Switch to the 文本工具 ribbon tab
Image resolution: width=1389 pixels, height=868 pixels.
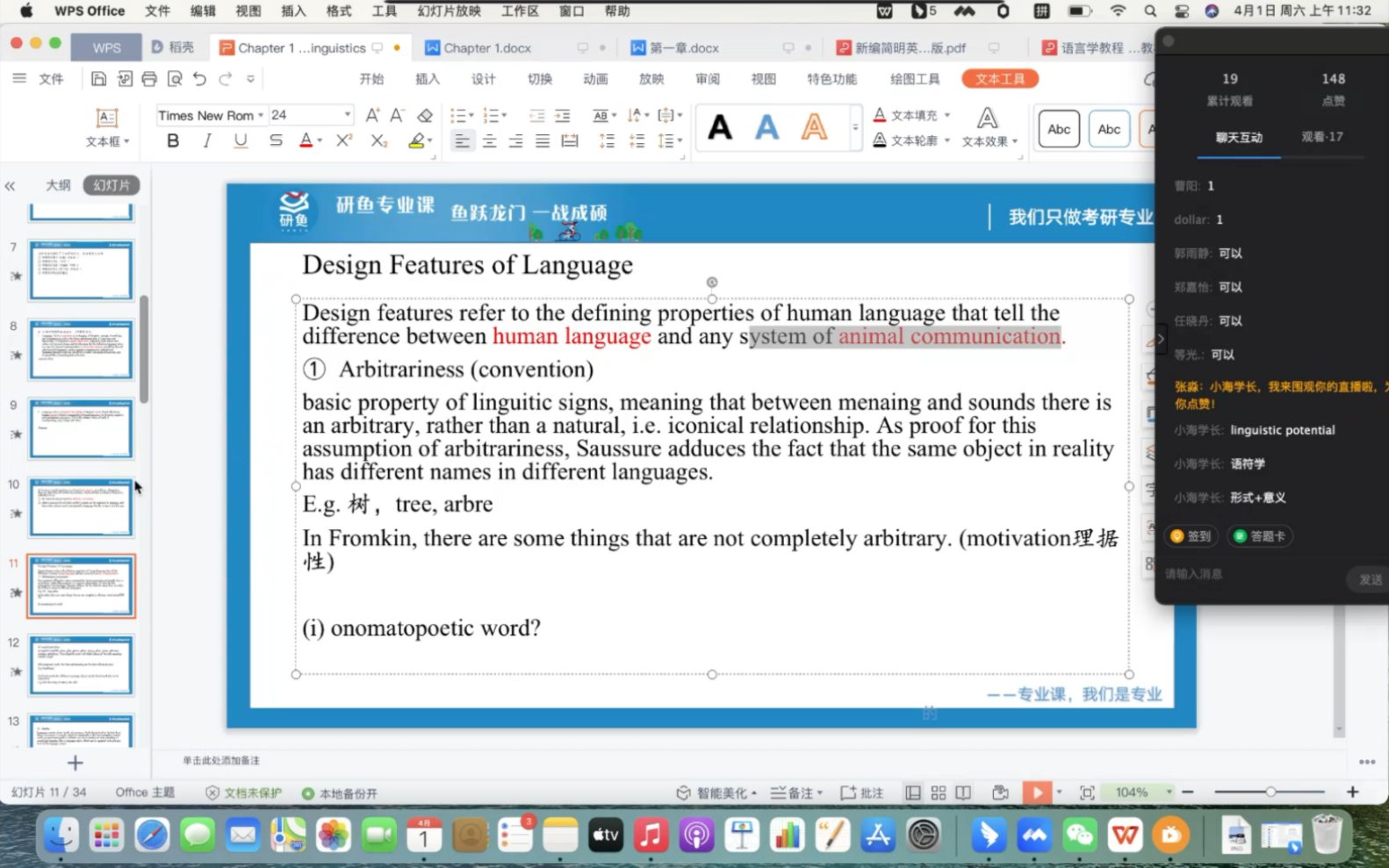(1000, 79)
